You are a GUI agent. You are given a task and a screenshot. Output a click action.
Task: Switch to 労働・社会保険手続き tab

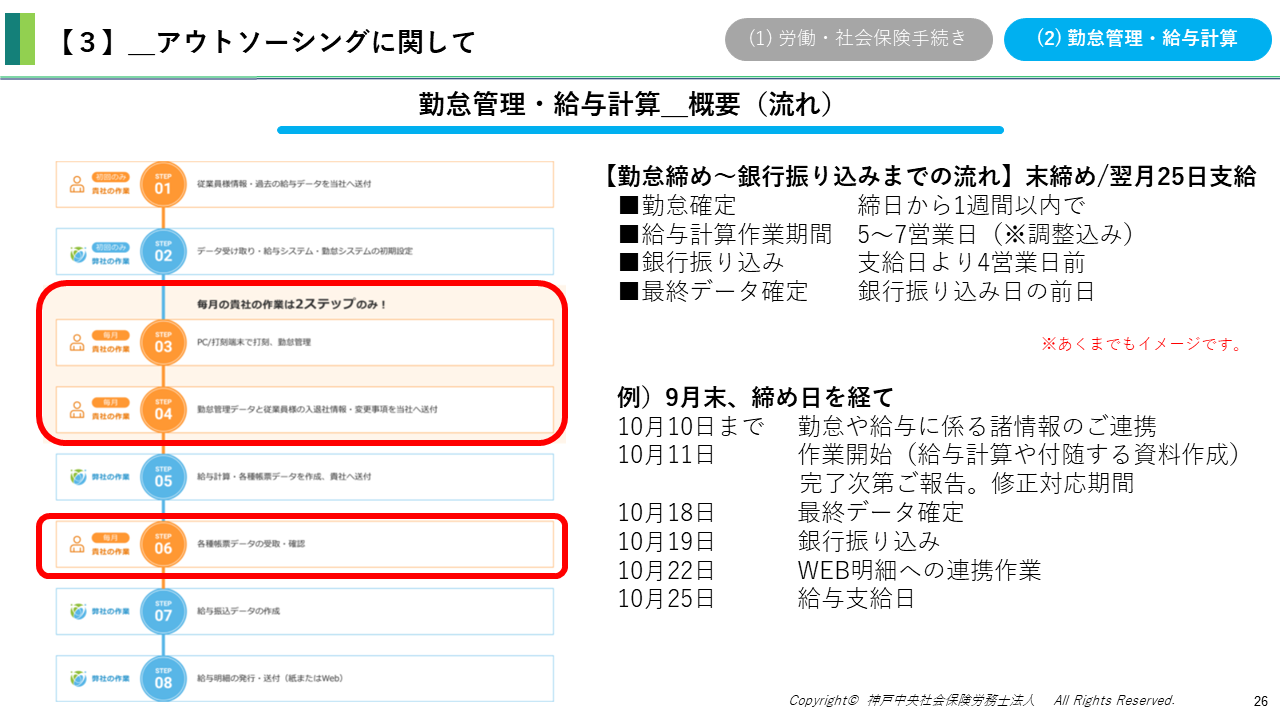858,39
